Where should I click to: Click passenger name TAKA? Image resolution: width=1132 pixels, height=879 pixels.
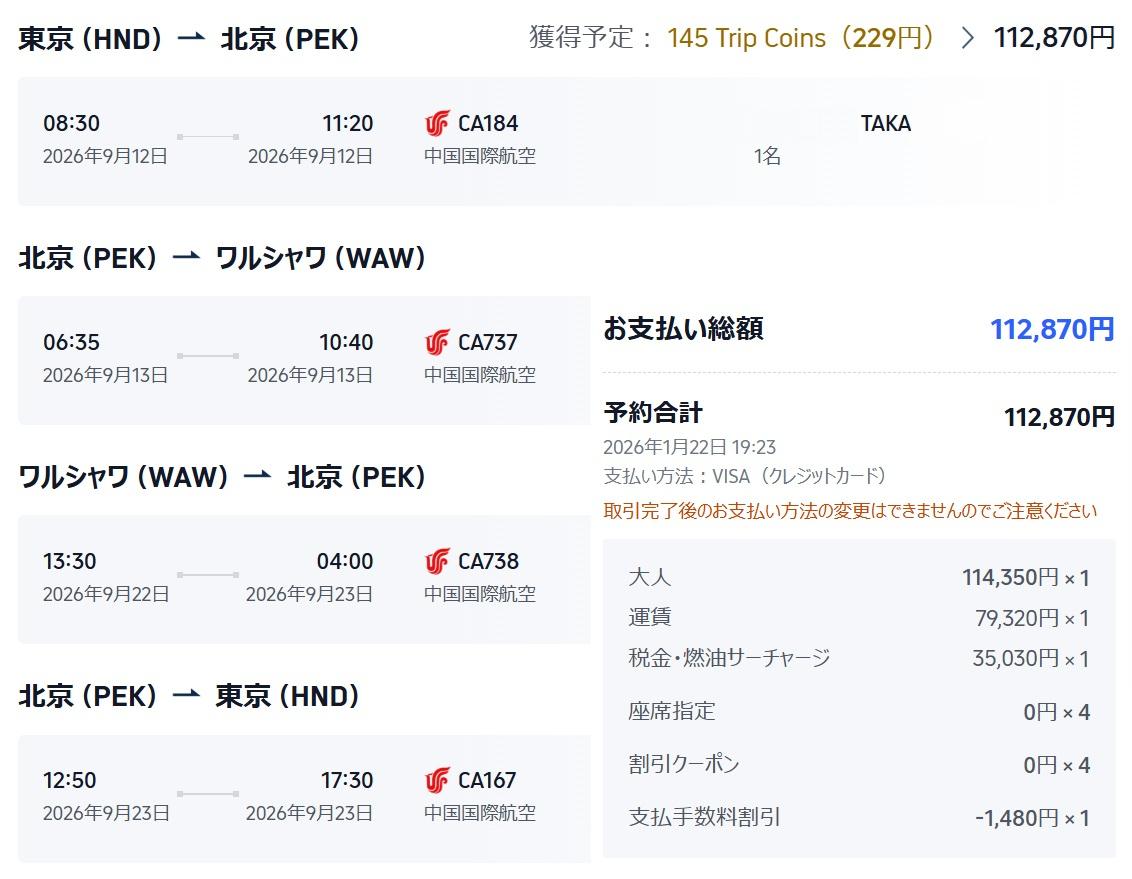point(886,123)
